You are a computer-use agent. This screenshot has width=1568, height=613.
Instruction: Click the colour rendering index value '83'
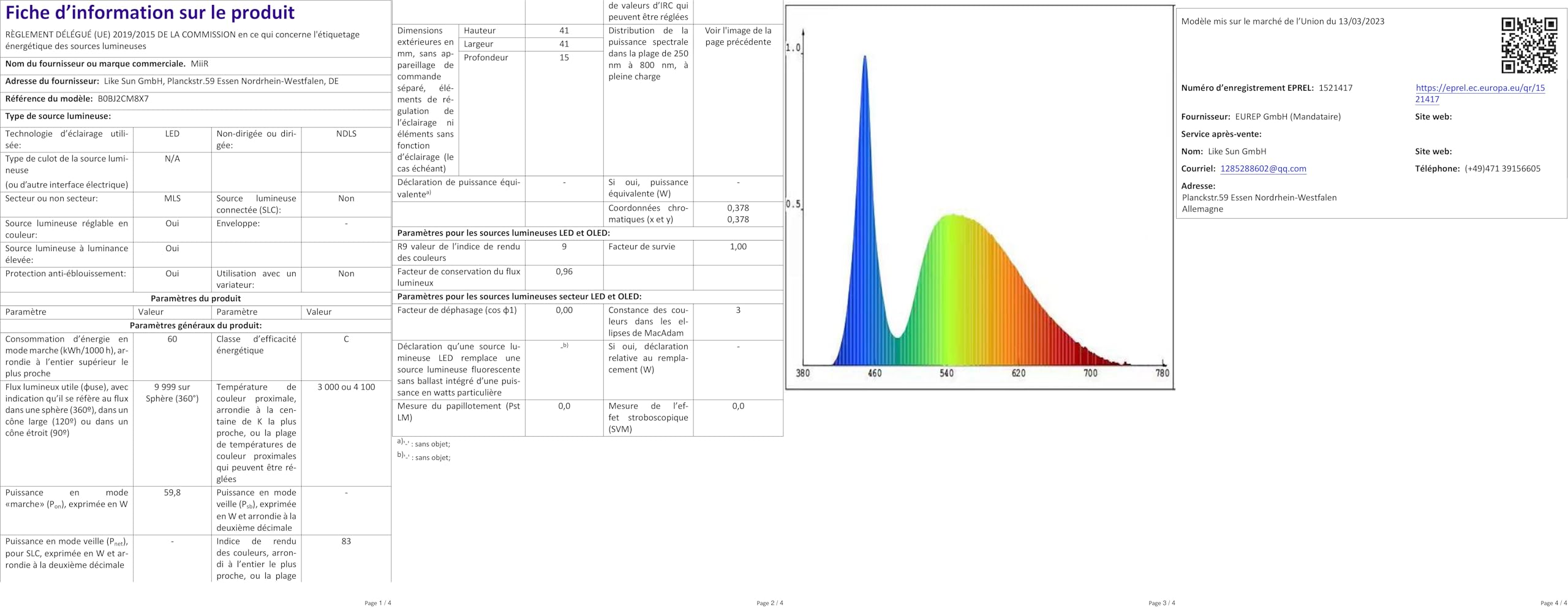(346, 541)
